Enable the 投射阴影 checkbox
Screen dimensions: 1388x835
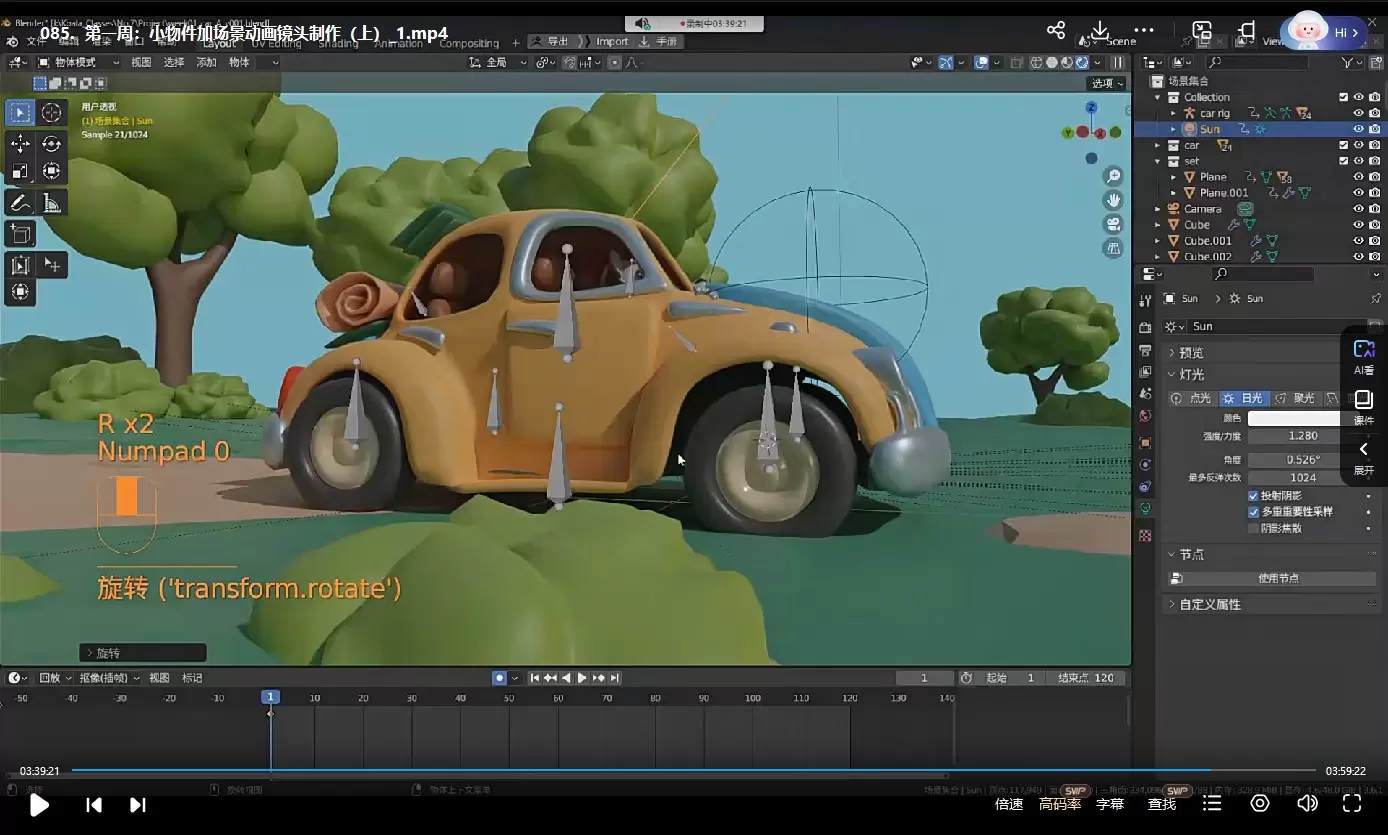[x=1253, y=496]
